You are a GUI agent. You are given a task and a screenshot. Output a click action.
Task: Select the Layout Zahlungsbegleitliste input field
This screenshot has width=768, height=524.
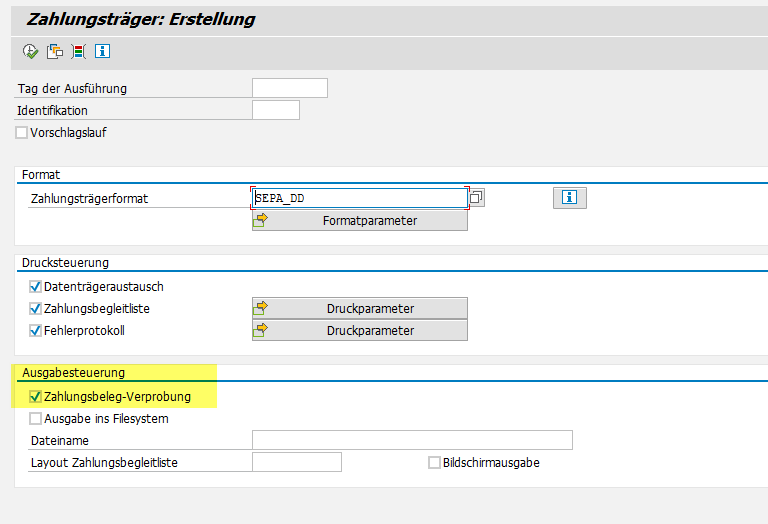point(296,462)
